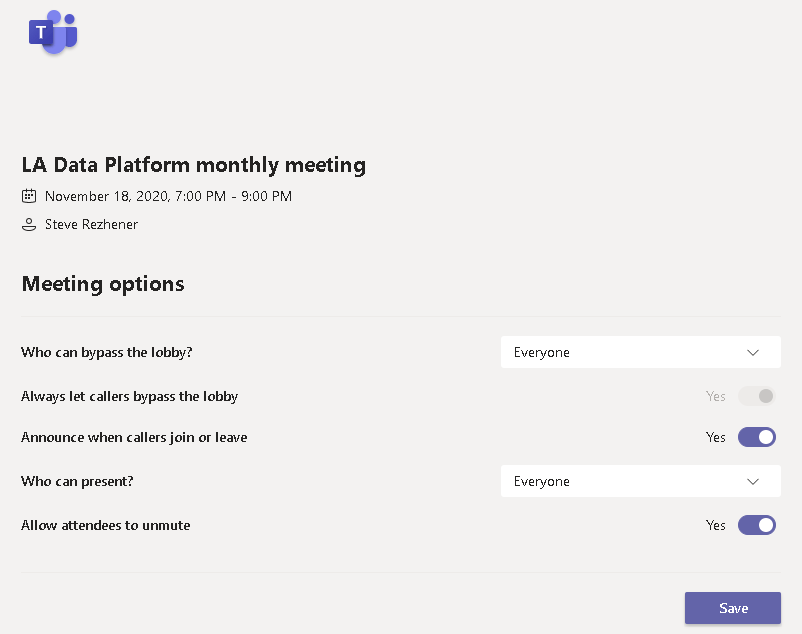Disable announcing when callers join or leave
802x634 pixels.
[756, 437]
